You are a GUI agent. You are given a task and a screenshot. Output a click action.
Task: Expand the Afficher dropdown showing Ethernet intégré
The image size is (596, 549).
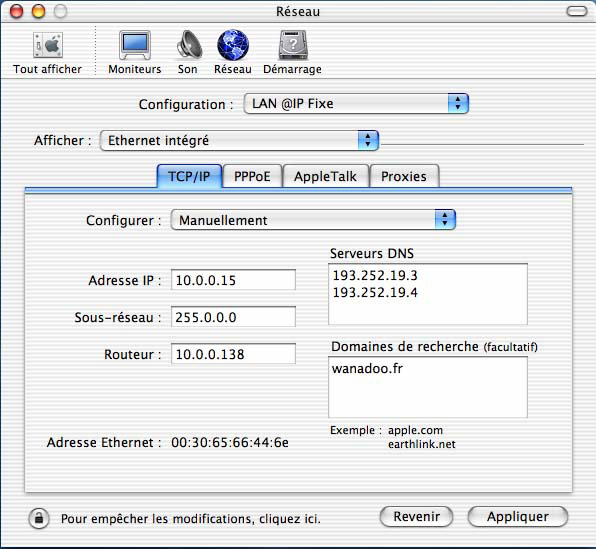pyautogui.click(x=239, y=140)
